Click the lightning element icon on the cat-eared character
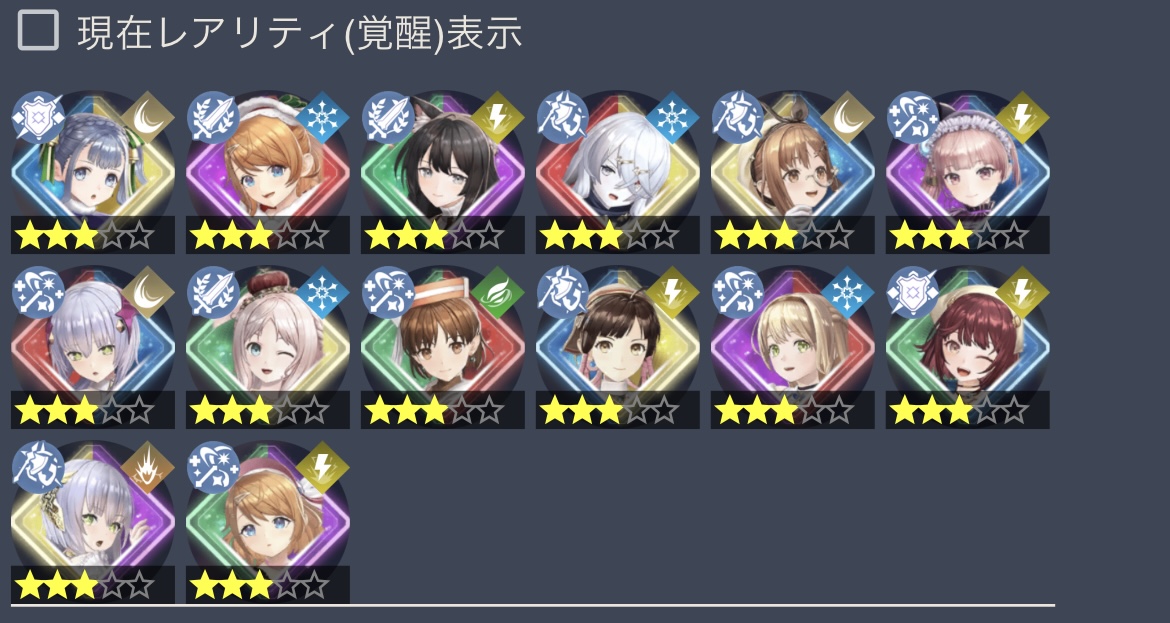 pos(497,118)
